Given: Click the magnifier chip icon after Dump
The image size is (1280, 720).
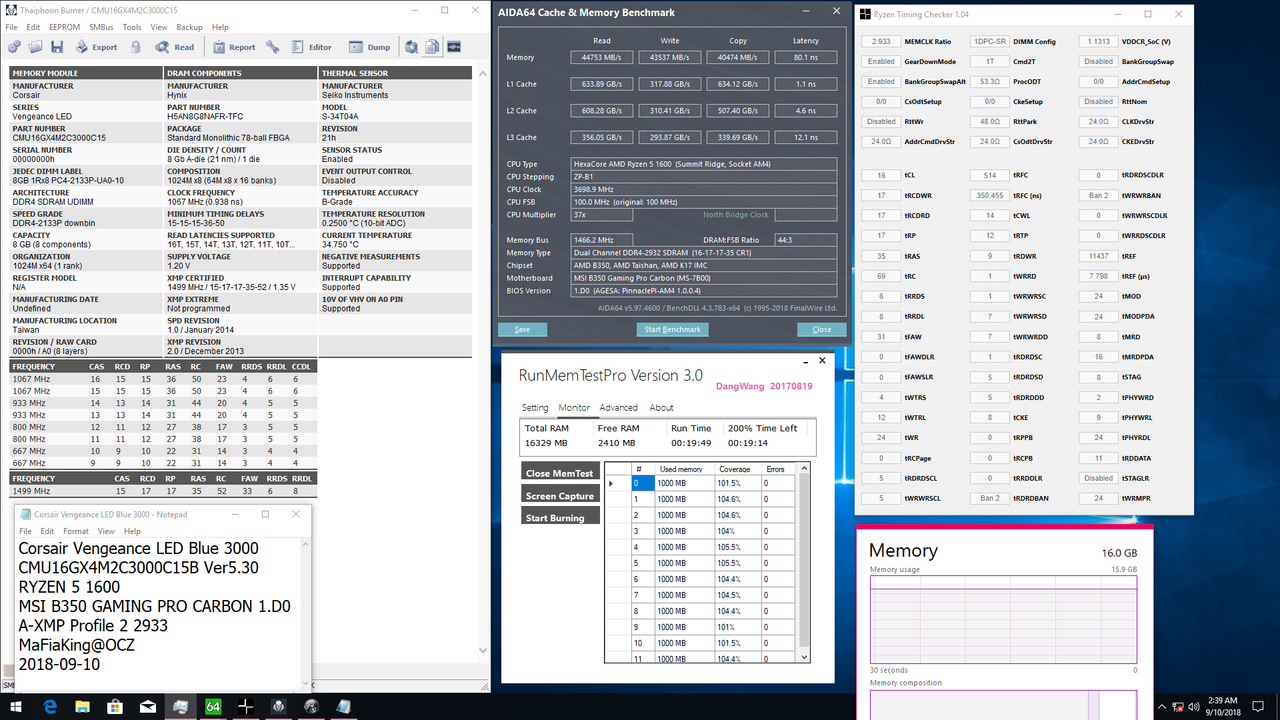Looking at the screenshot, I should (x=411, y=47).
